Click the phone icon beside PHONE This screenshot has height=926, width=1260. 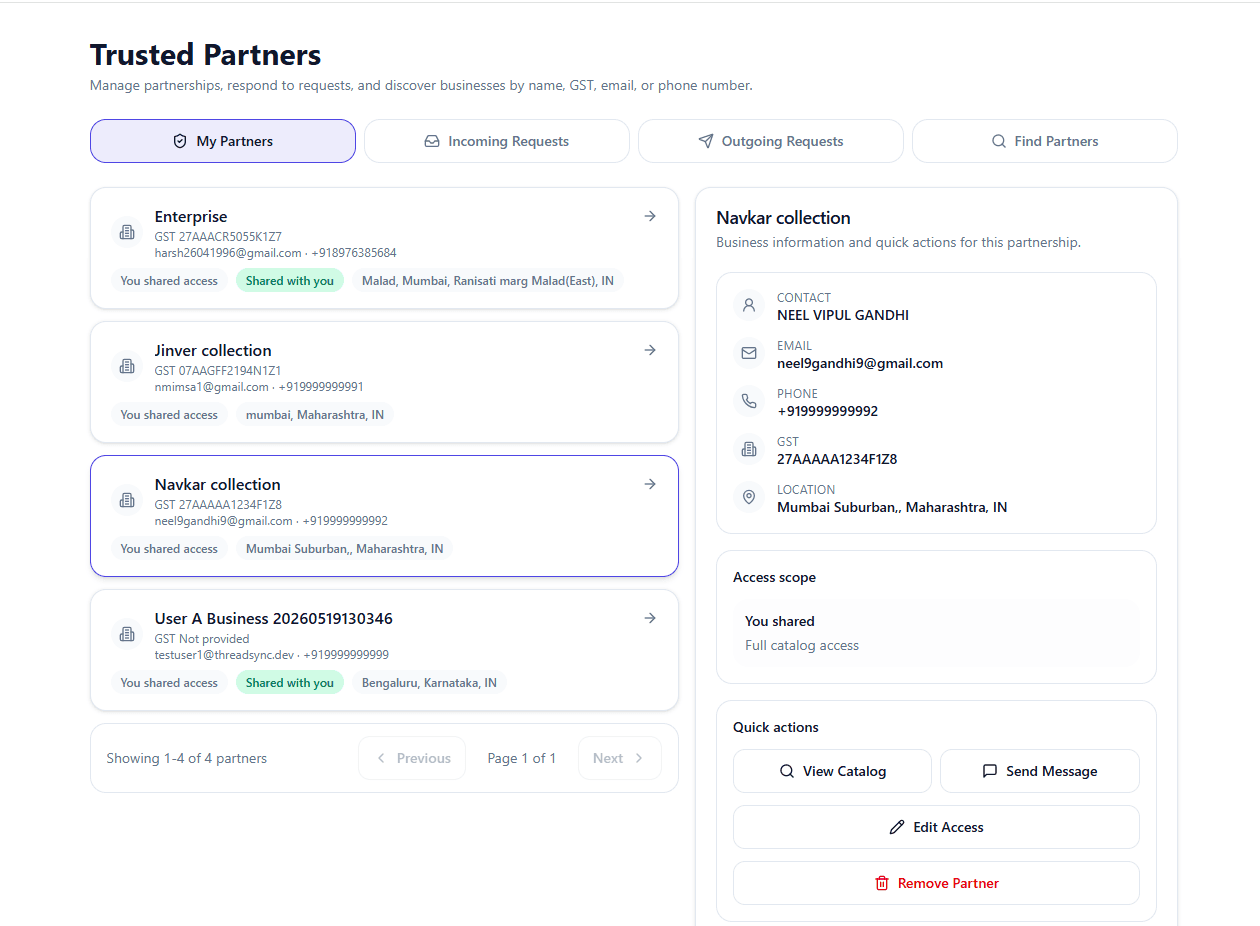749,401
